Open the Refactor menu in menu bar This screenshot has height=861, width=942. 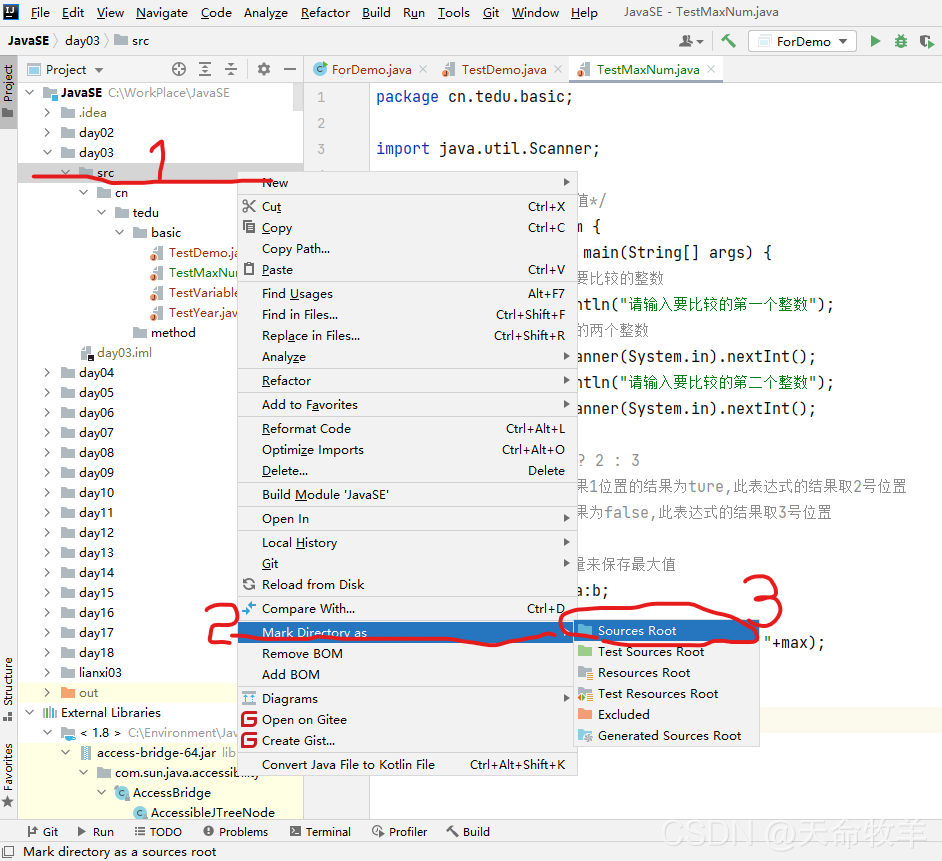pos(325,13)
